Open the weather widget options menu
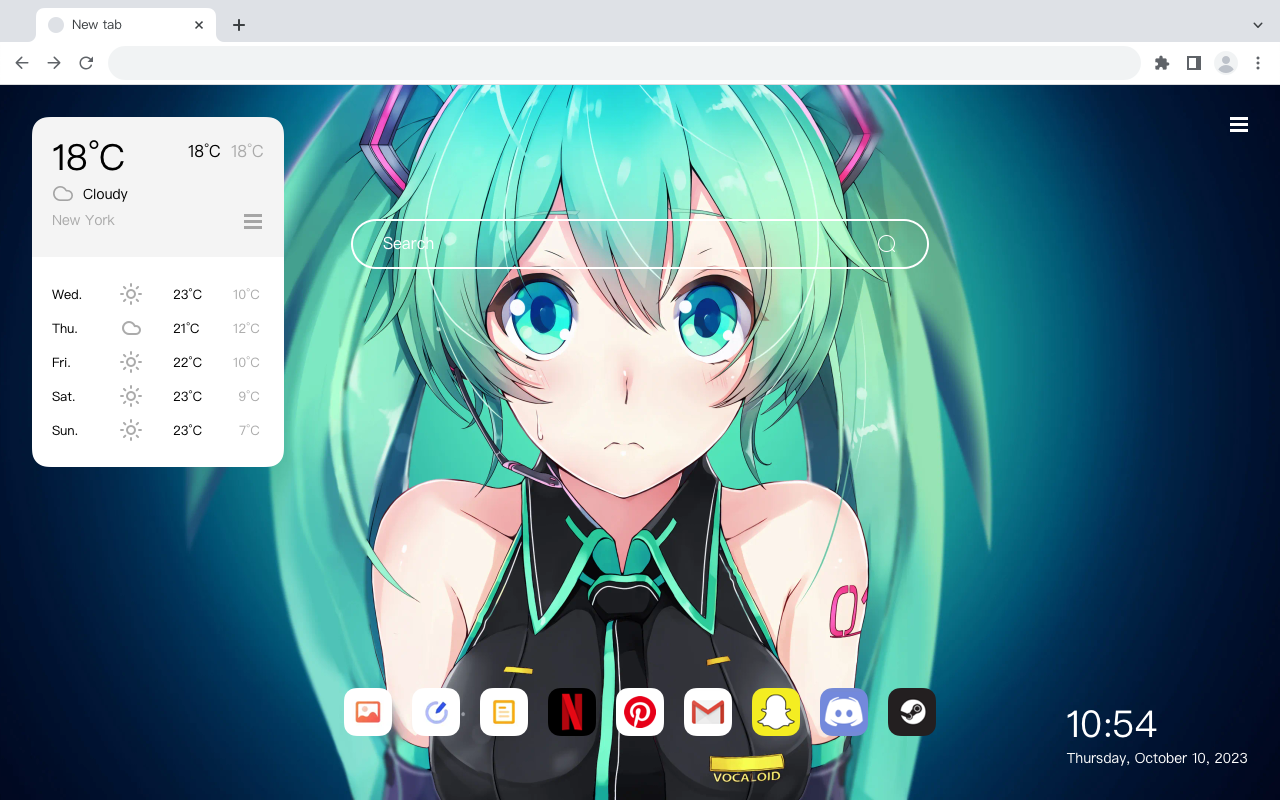The height and width of the screenshot is (800, 1280). tap(253, 221)
